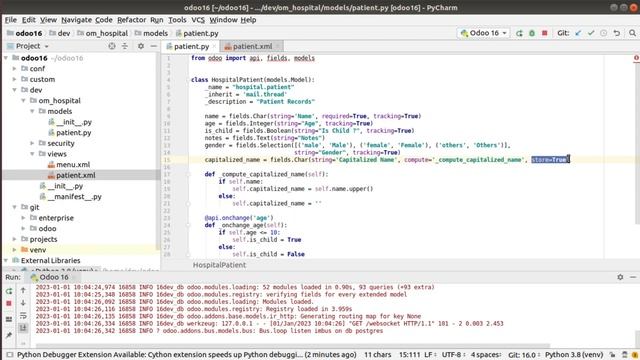Open the VCS menu

pyautogui.click(x=198, y=20)
